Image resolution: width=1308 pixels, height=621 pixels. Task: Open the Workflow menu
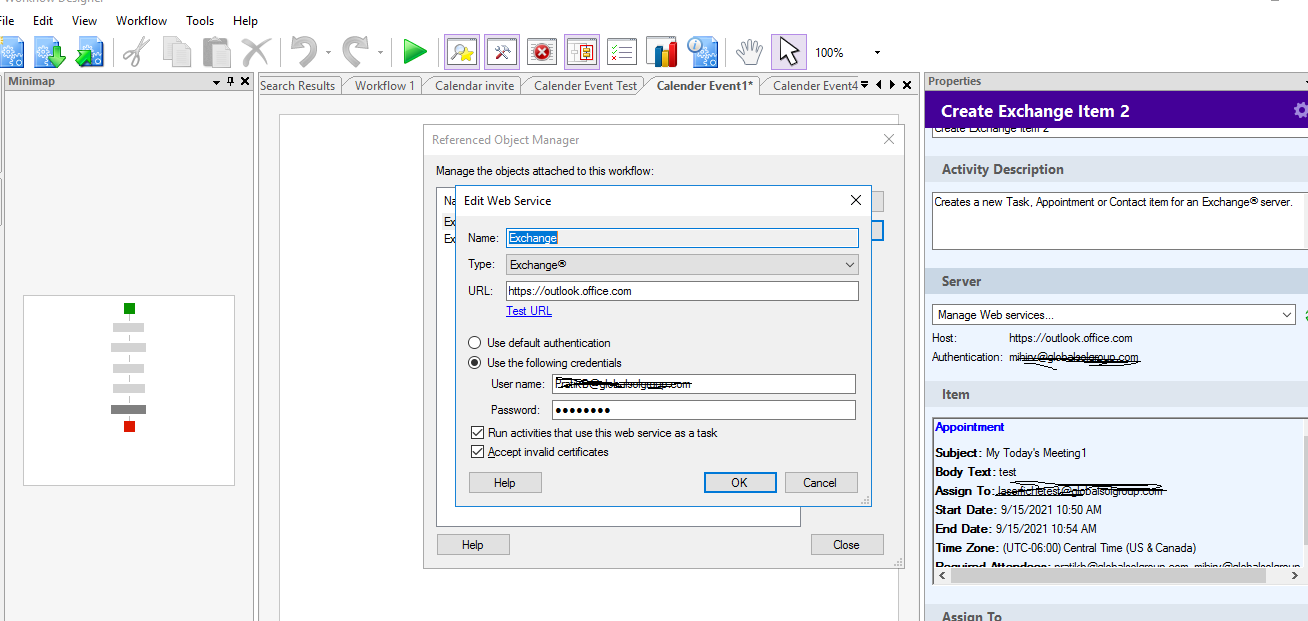pyautogui.click(x=141, y=20)
